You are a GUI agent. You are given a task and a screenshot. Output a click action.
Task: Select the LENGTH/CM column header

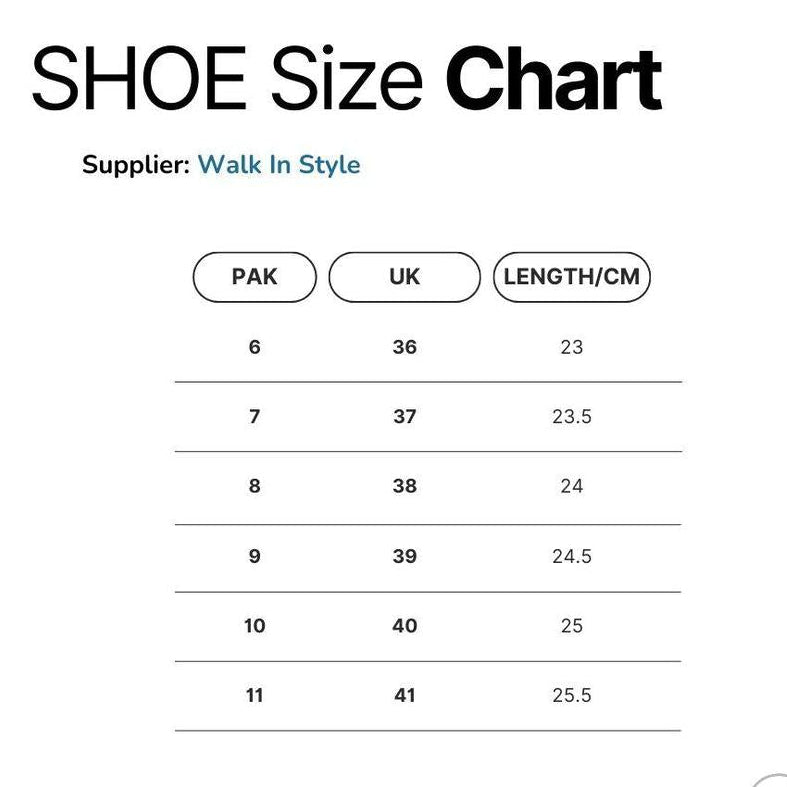571,277
